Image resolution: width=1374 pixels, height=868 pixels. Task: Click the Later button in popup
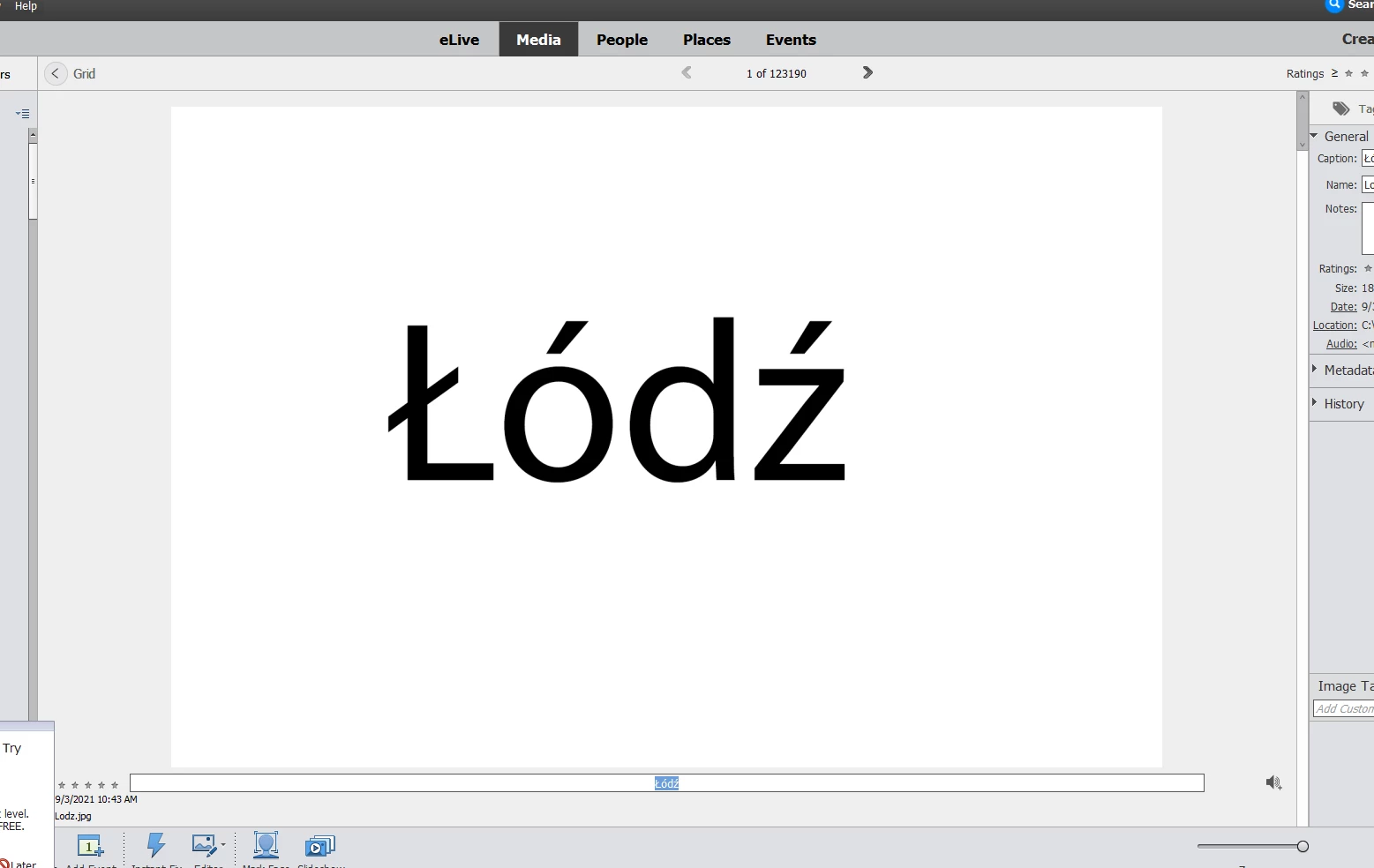(19, 863)
